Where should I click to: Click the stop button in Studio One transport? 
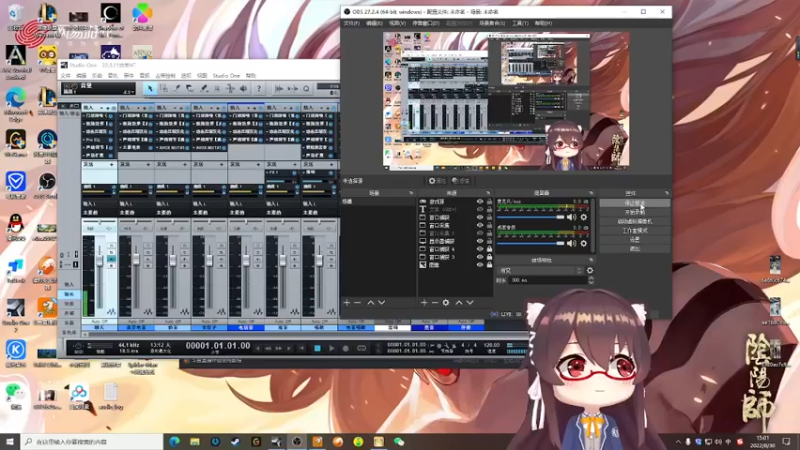[x=317, y=348]
